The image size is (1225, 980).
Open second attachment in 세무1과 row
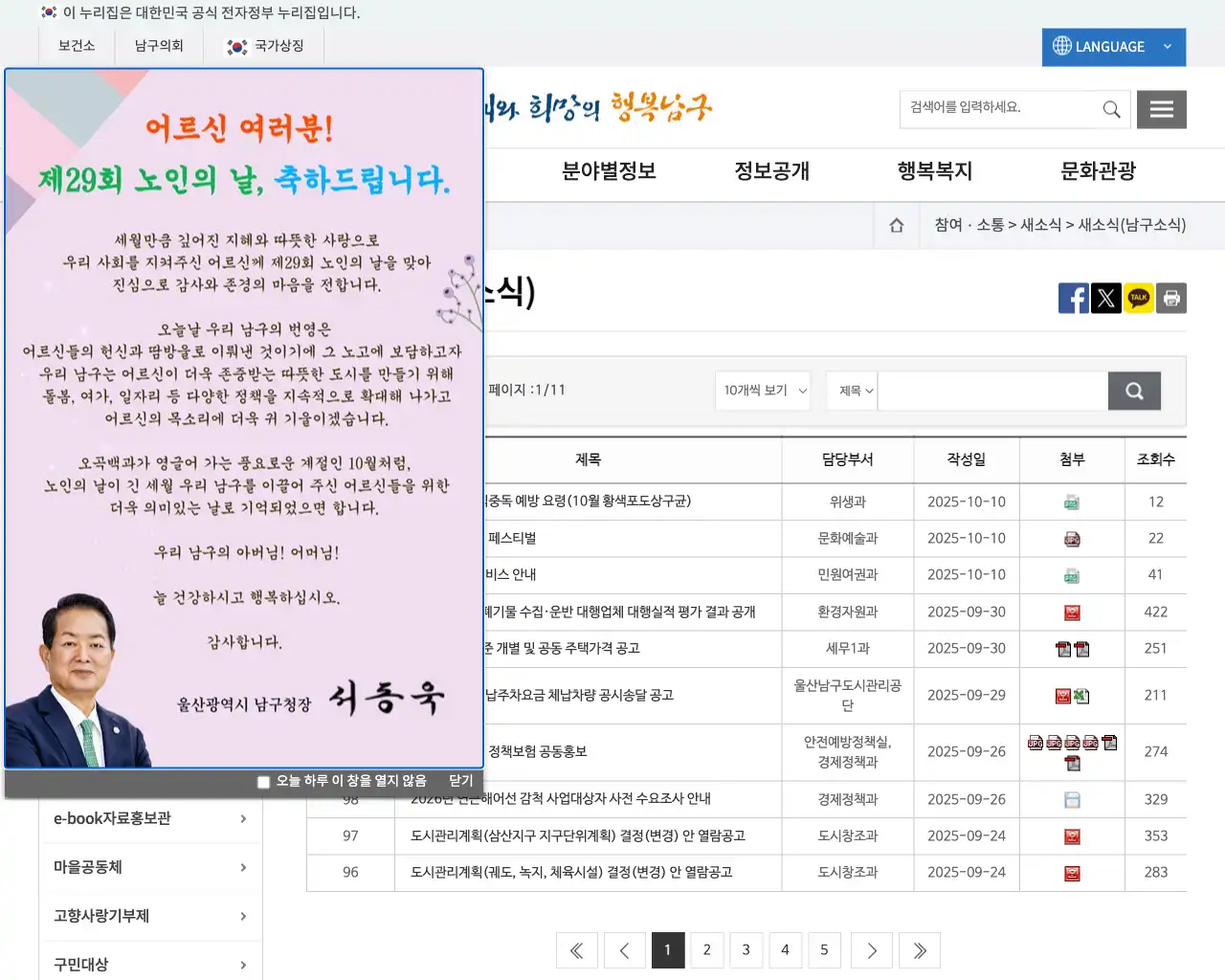click(1081, 649)
